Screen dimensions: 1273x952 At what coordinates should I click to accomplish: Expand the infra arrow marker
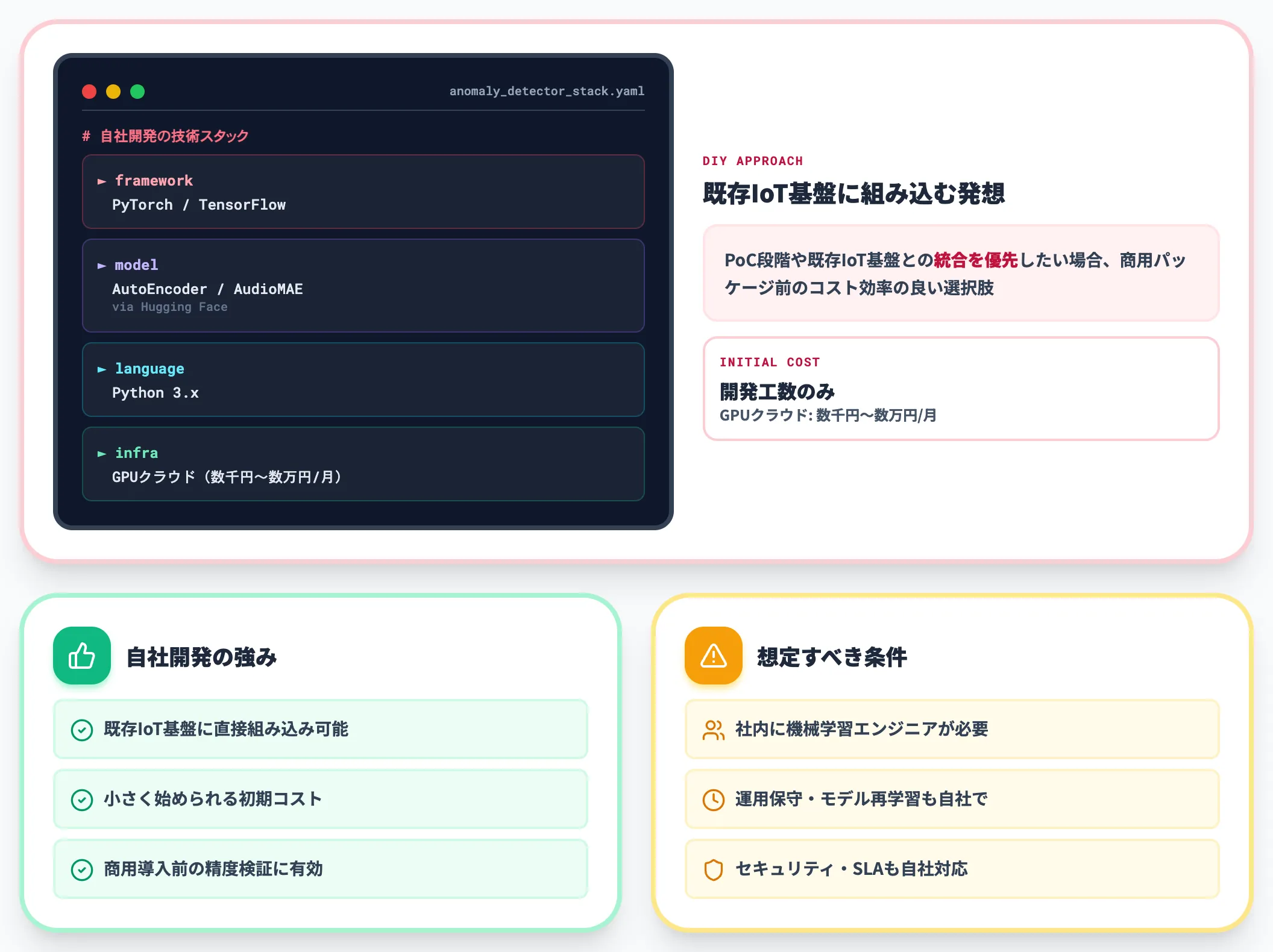(x=102, y=453)
